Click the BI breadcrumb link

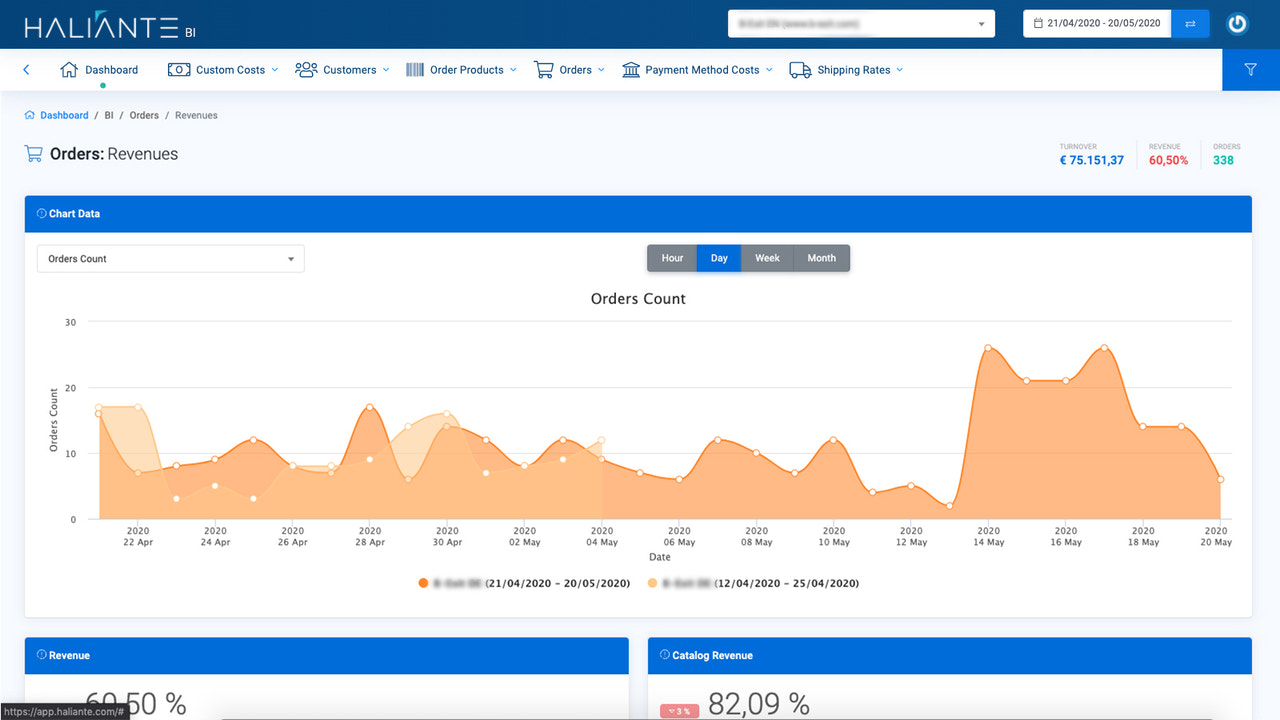(109, 115)
